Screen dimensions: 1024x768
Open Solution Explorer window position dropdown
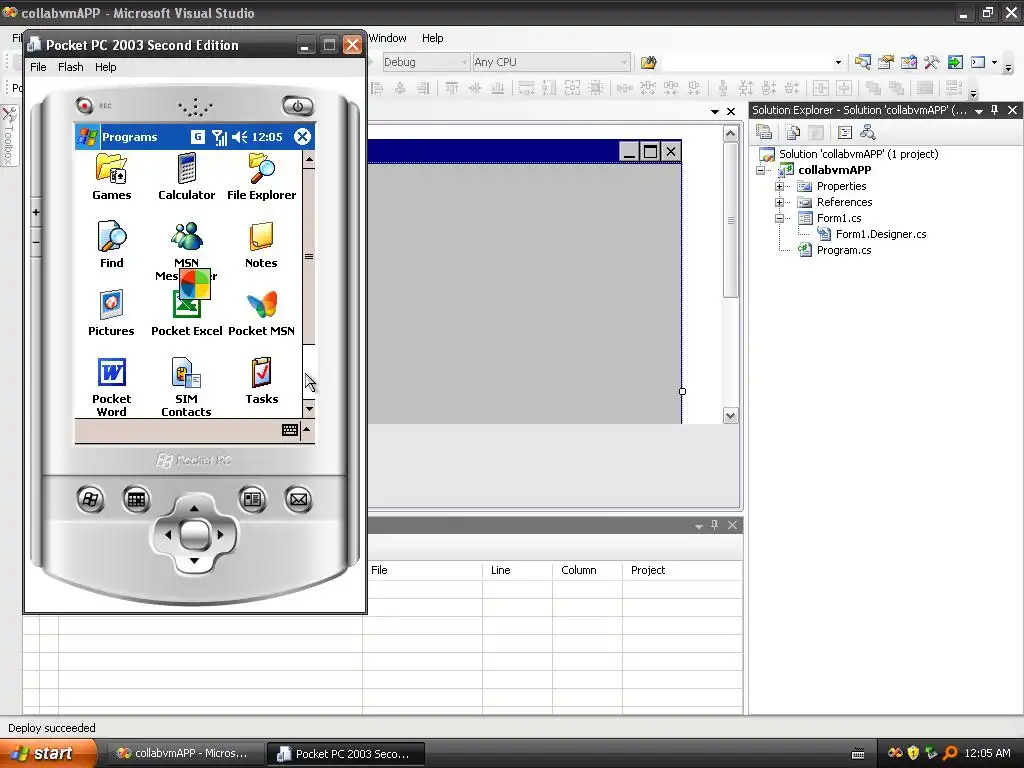pyautogui.click(x=979, y=111)
